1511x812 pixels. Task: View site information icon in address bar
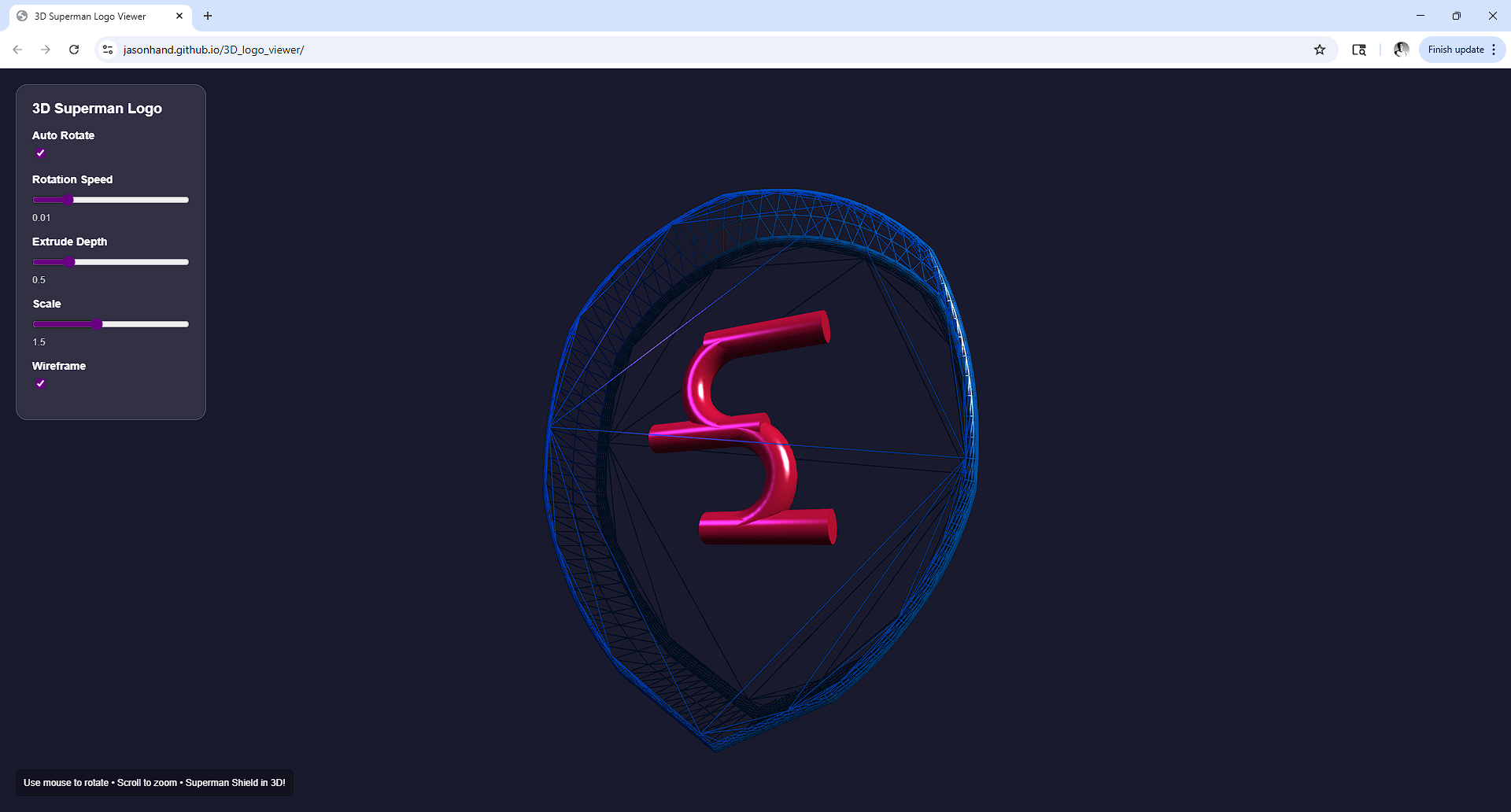[108, 50]
